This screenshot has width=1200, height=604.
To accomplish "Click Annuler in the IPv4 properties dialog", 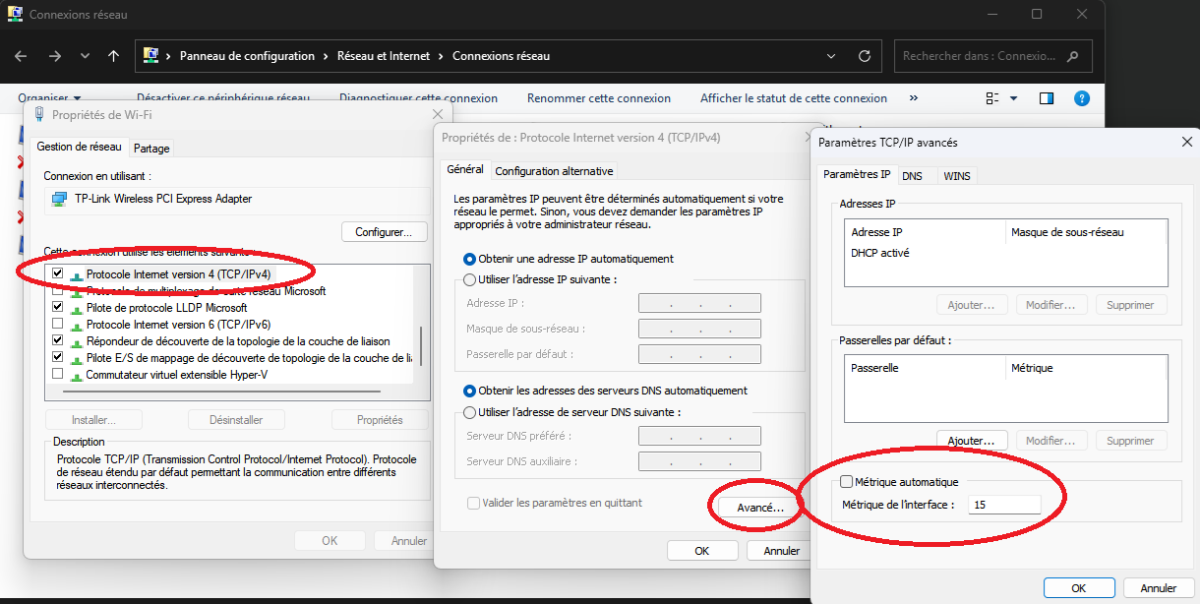I will pos(781,551).
